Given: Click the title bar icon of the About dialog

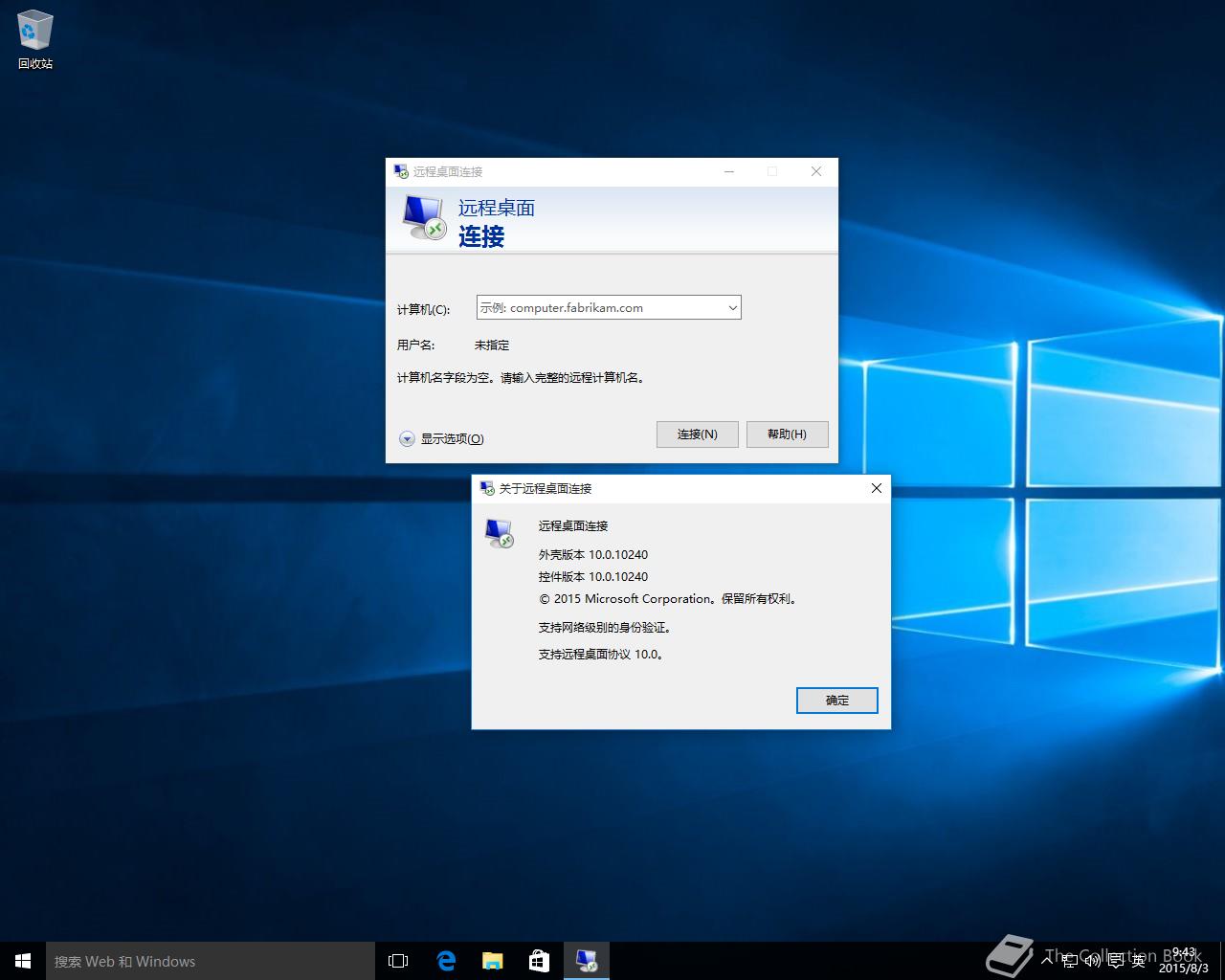Looking at the screenshot, I should 487,488.
